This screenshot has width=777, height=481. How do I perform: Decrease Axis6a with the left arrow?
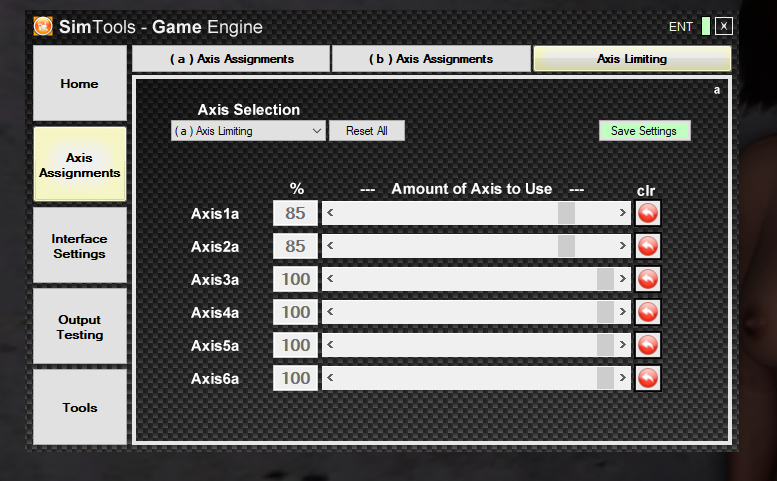click(x=331, y=378)
